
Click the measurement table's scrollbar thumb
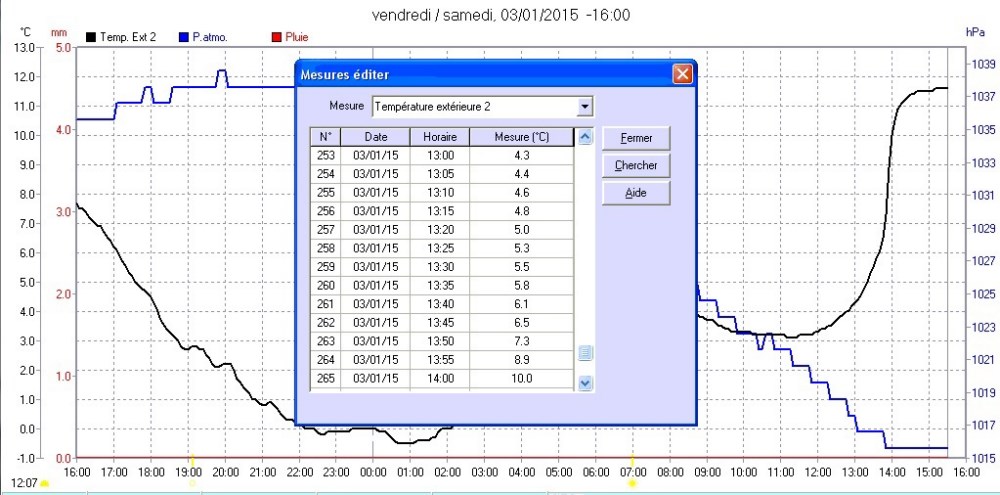[x=586, y=352]
